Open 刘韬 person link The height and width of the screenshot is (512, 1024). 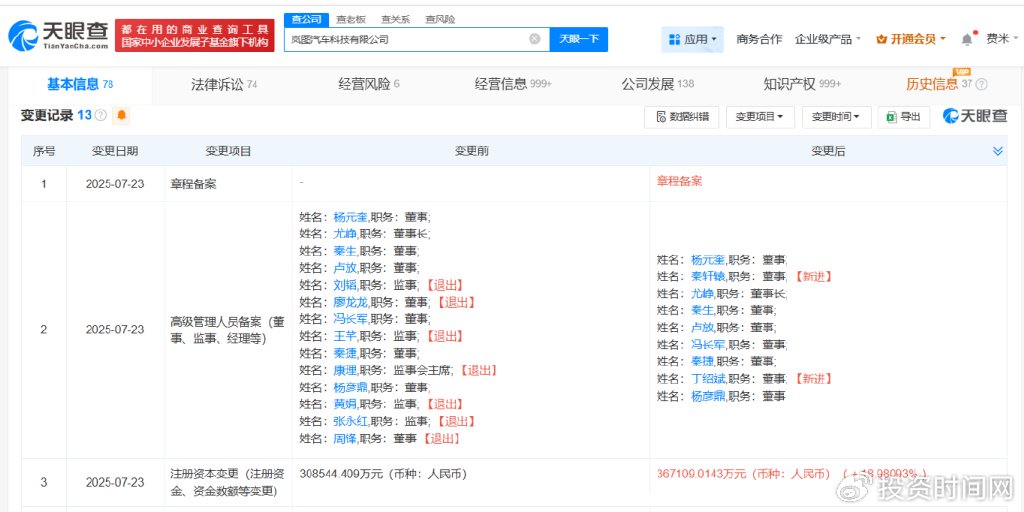(345, 285)
